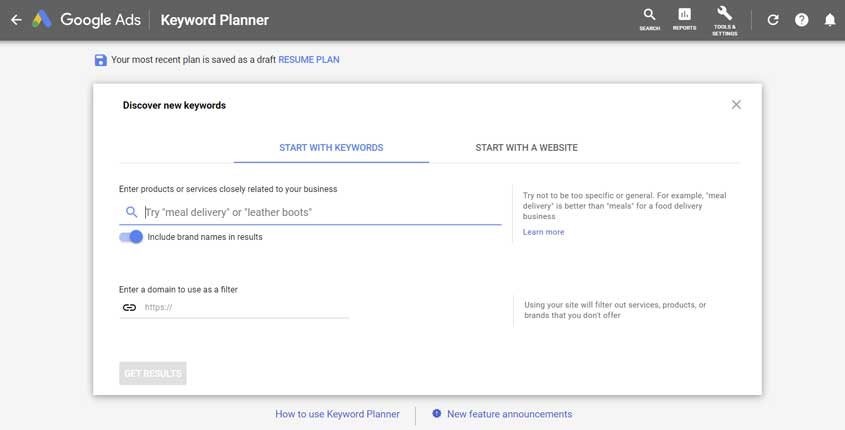Open the New feature announcements link
Viewport: 845px width, 430px height.
[509, 414]
